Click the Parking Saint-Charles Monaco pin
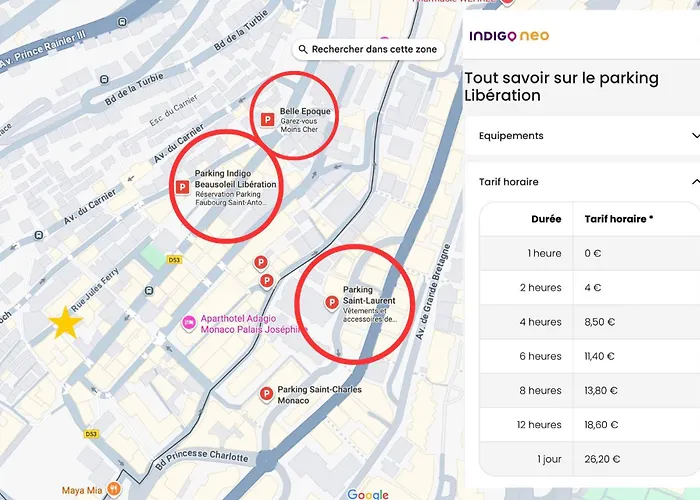 click(x=267, y=394)
